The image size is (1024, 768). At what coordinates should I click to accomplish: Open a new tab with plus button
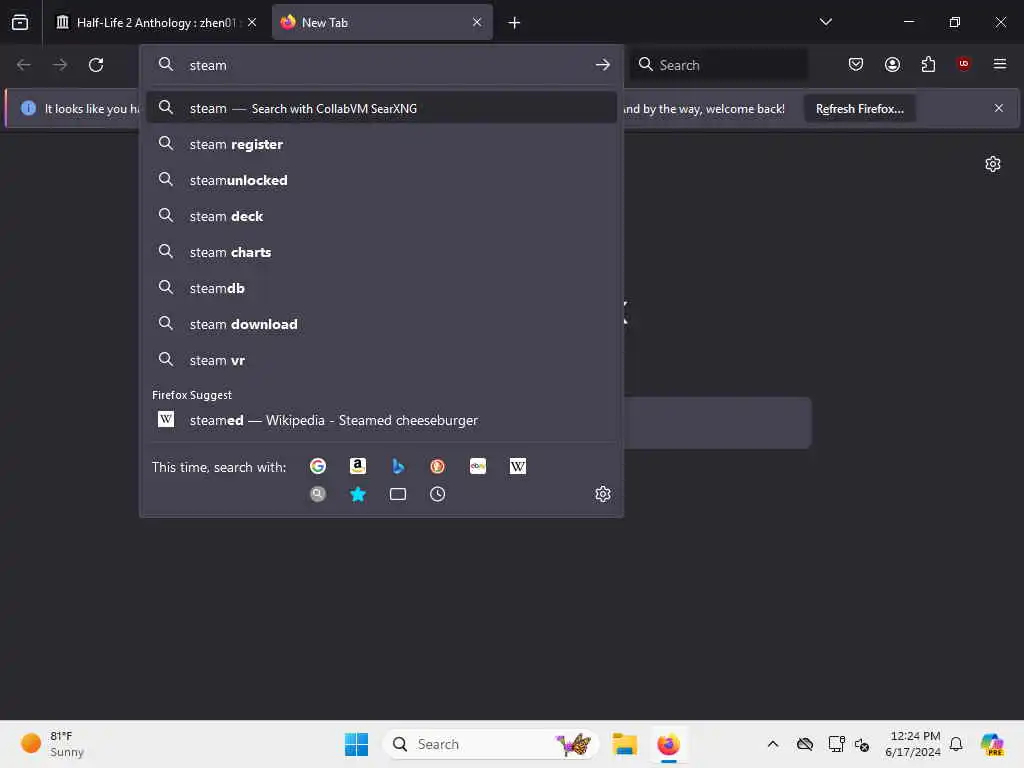click(x=514, y=22)
